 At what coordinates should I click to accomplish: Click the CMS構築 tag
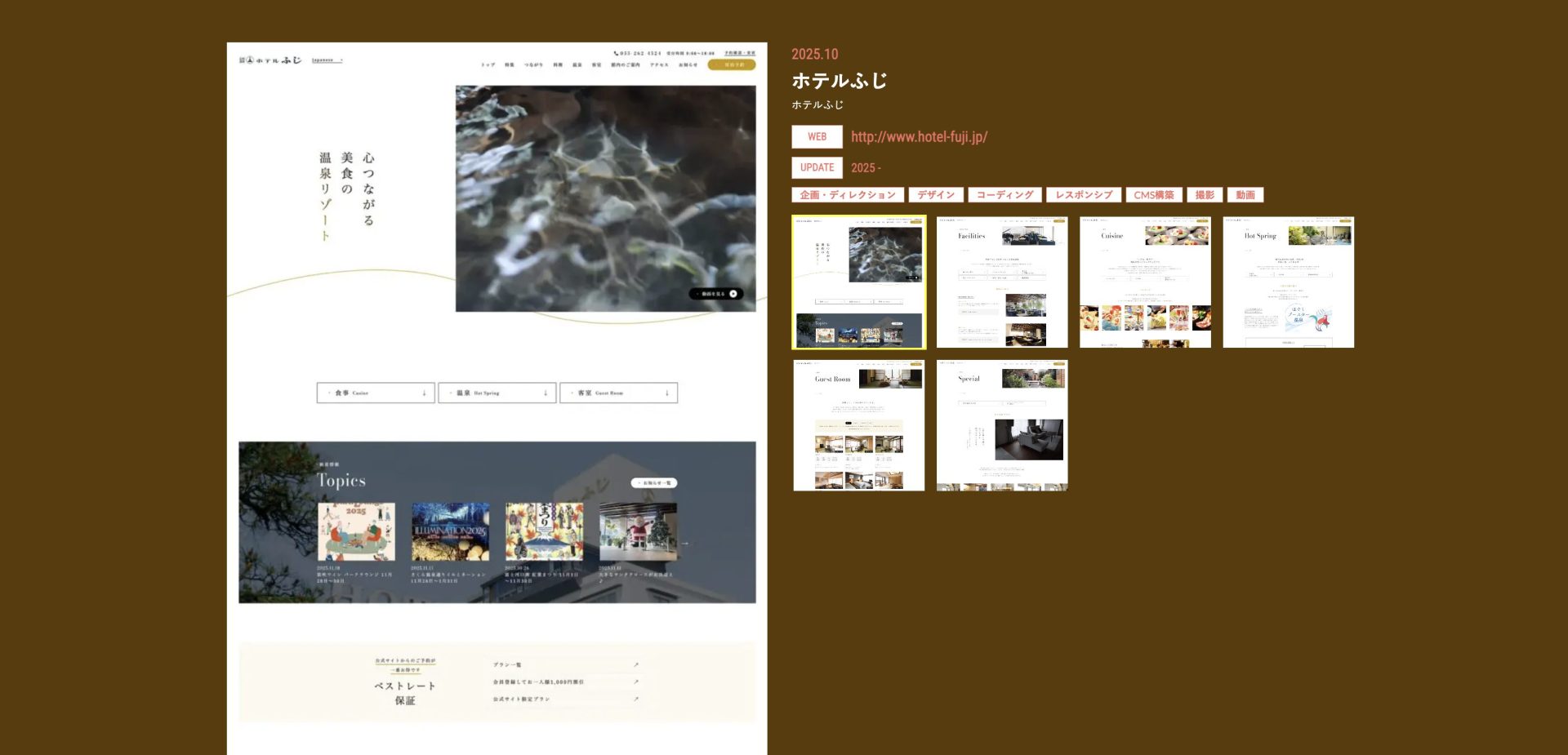pos(1153,195)
